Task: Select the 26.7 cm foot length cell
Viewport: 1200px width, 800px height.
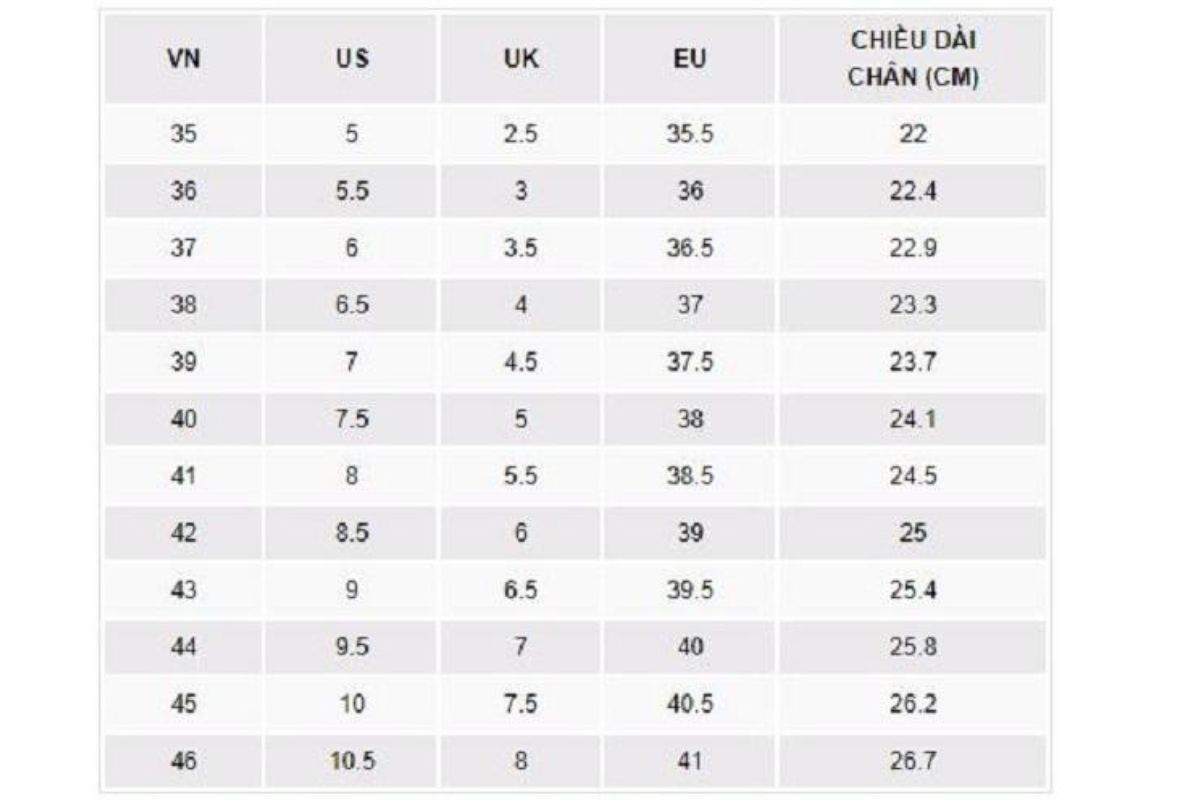Action: (913, 761)
